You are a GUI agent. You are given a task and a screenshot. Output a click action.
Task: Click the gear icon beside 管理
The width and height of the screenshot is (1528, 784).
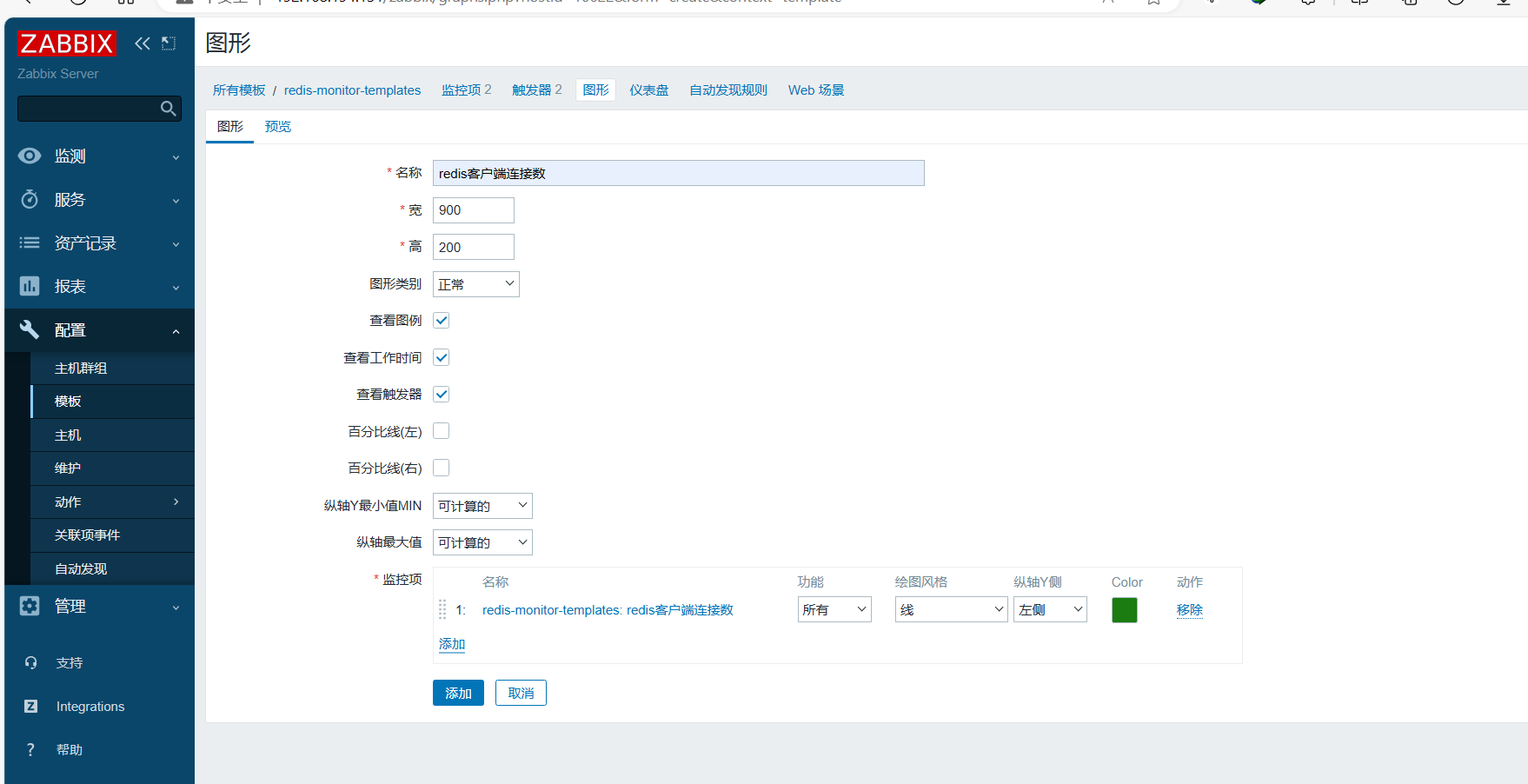30,606
